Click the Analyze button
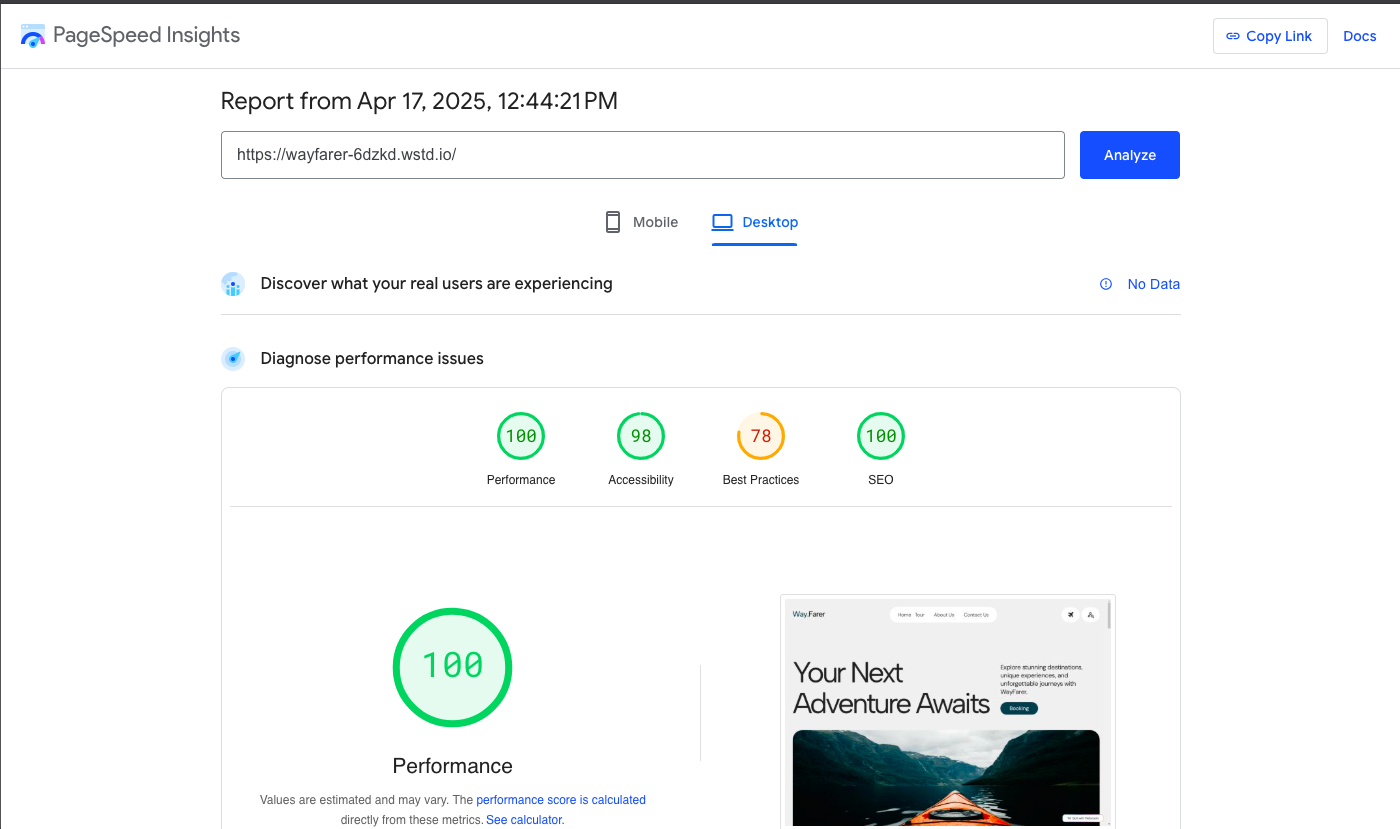This screenshot has width=1400, height=829. [1130, 155]
